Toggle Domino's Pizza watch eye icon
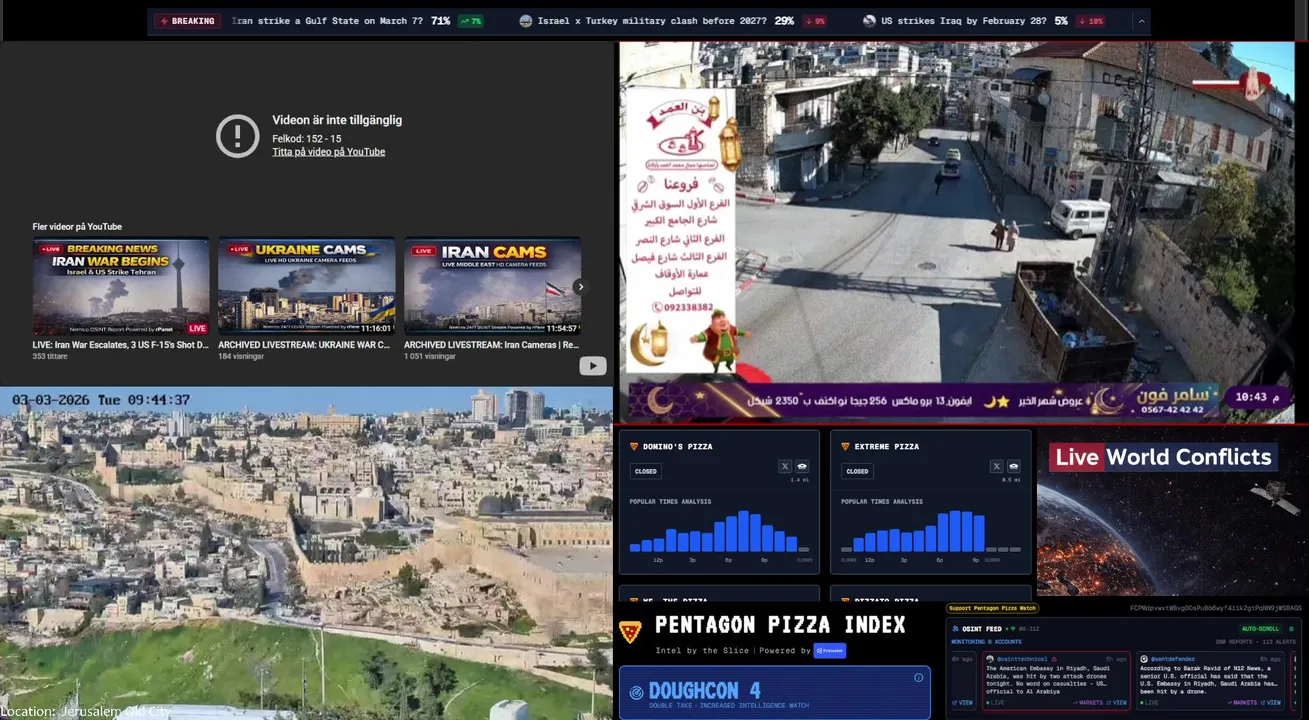The width and height of the screenshot is (1309, 720). (x=802, y=466)
